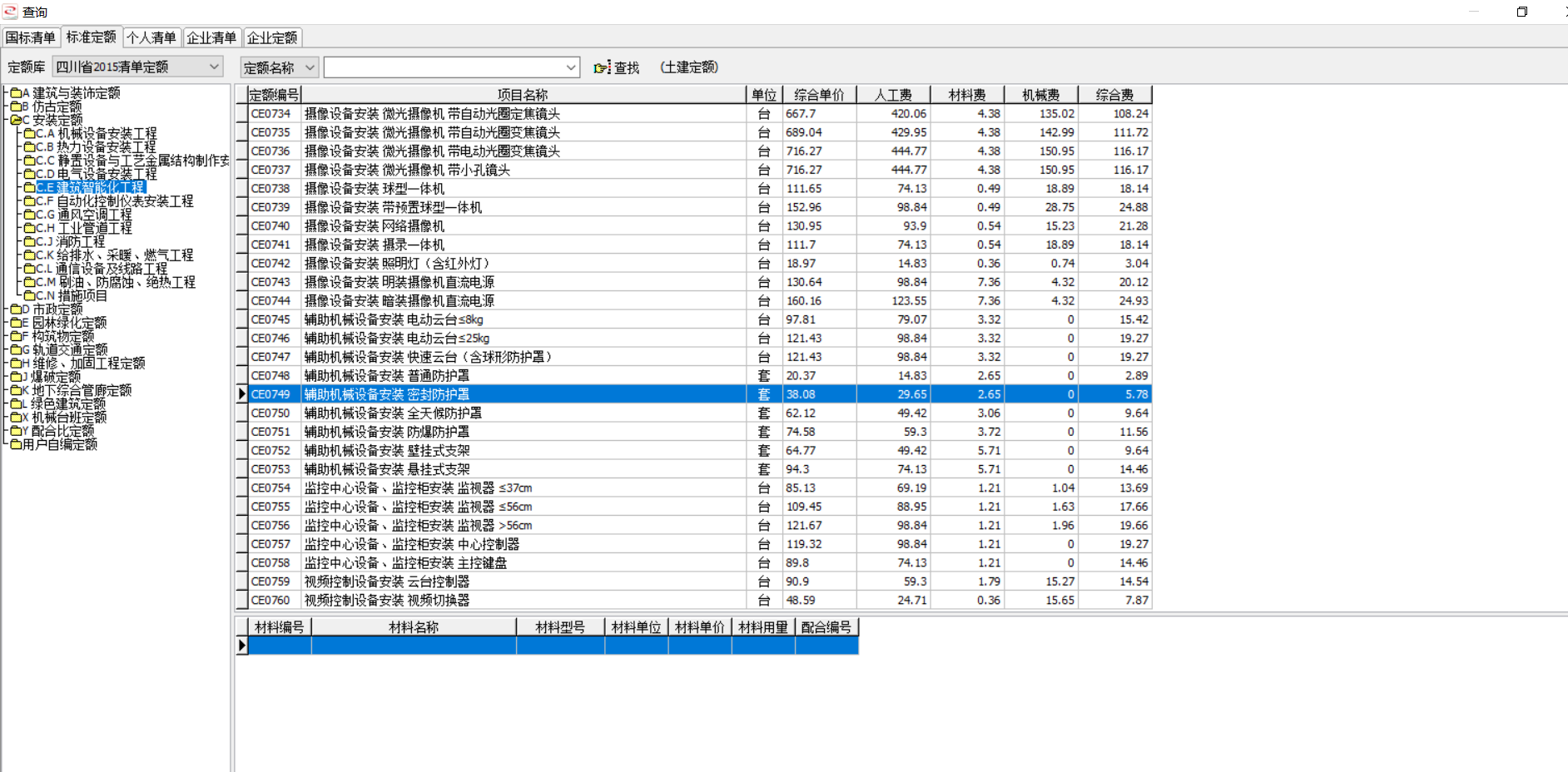The width and height of the screenshot is (1568, 772).
Task: Select row CE0734 微光摄像机 带自动光圈定焦镜头
Action: [x=700, y=114]
